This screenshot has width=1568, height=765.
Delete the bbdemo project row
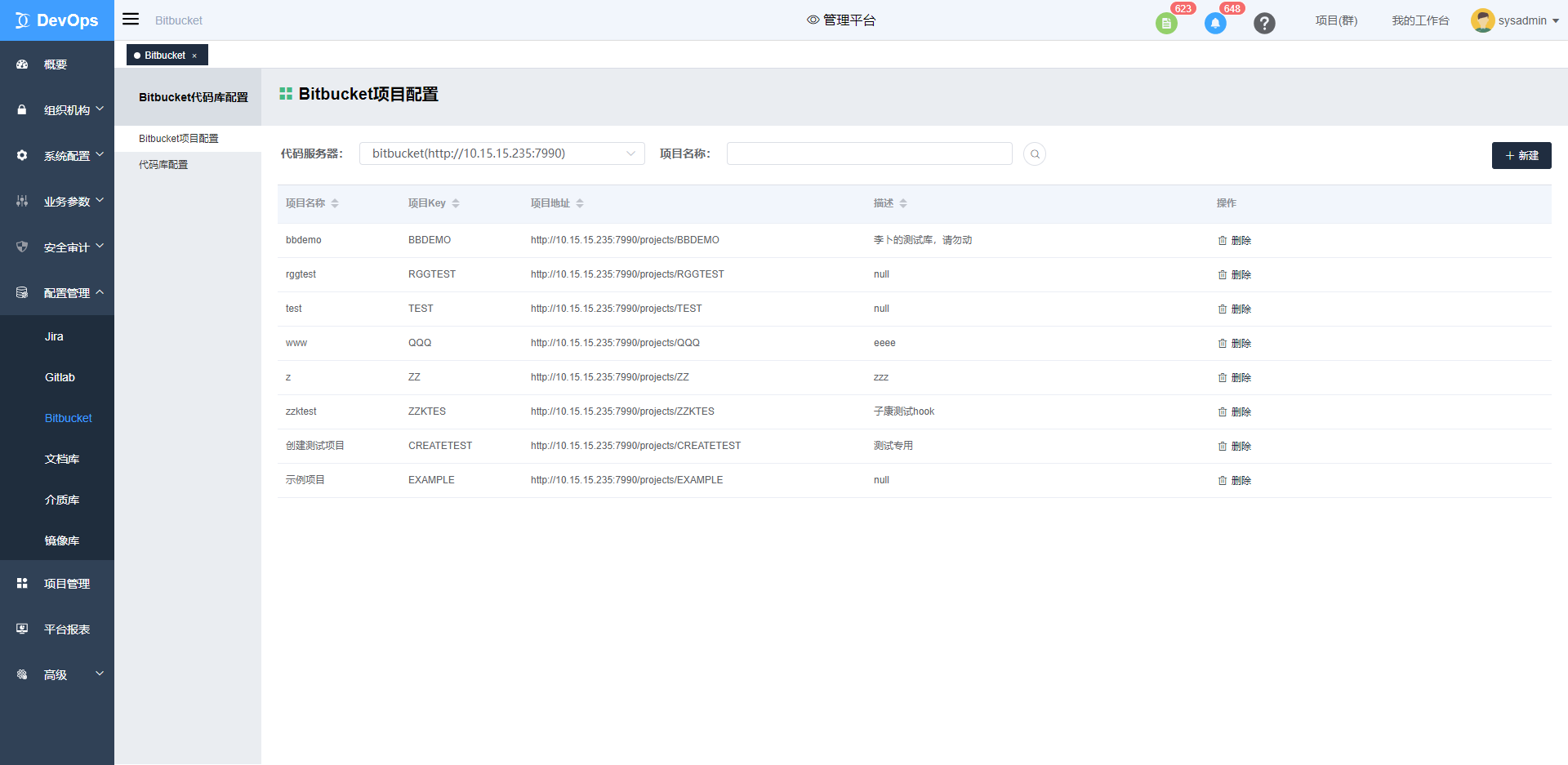[1234, 240]
